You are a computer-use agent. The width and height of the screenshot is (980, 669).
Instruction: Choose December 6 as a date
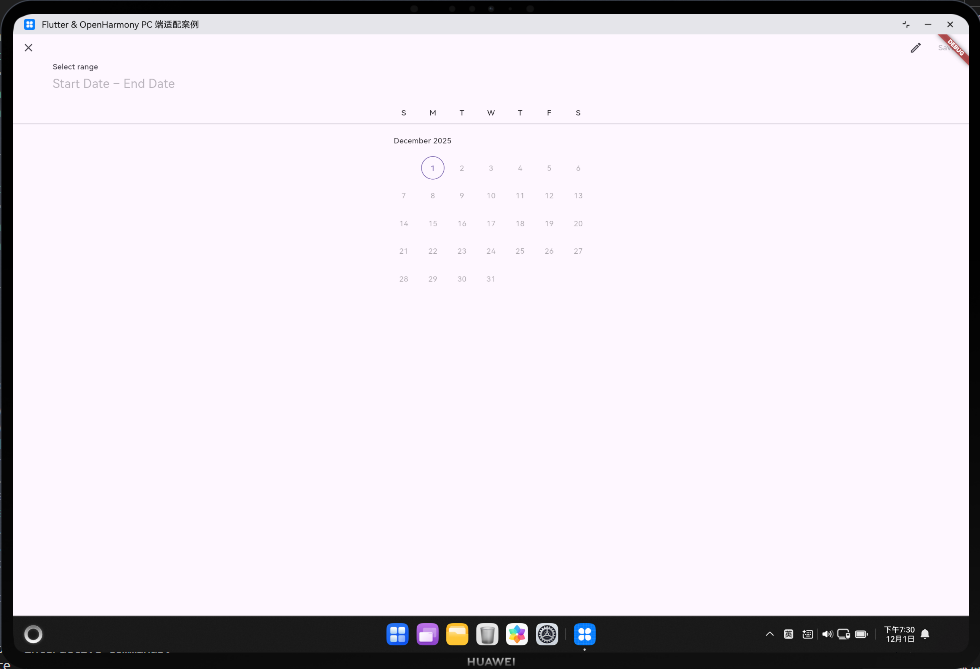[x=578, y=168]
